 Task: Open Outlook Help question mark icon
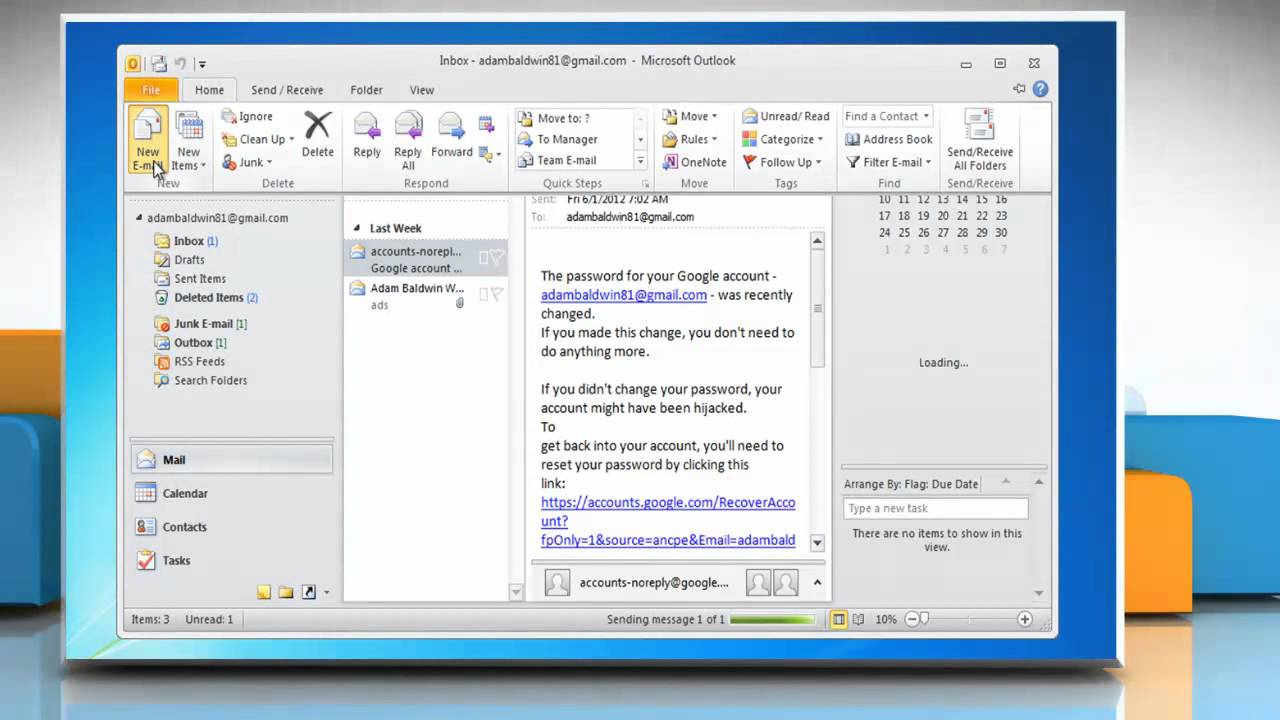pos(1040,89)
